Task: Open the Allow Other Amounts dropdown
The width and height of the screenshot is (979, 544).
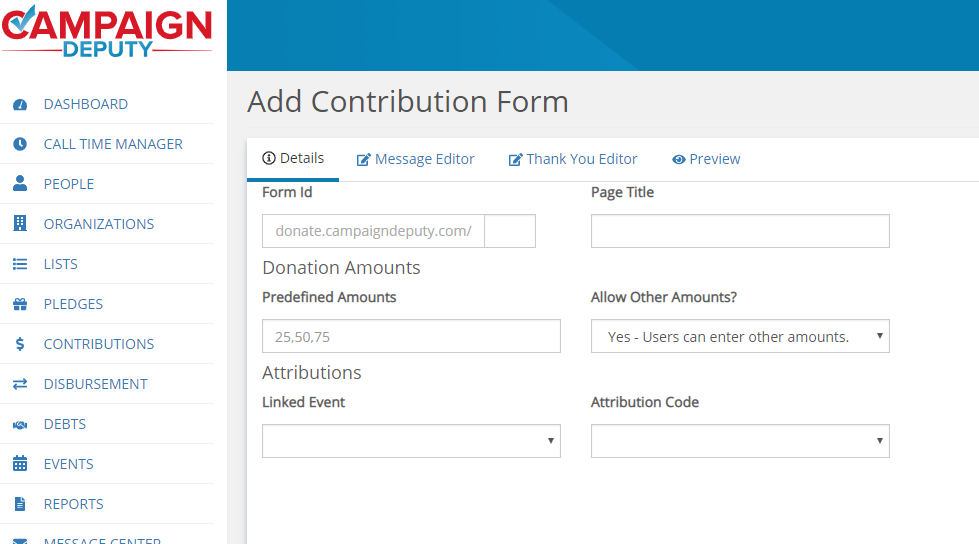Action: pos(740,337)
